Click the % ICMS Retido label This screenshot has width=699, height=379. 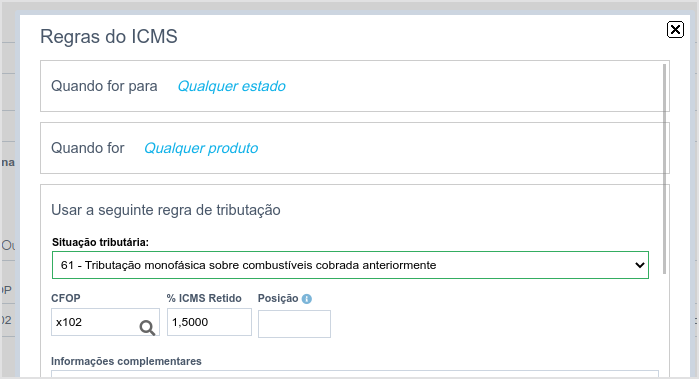pos(204,298)
